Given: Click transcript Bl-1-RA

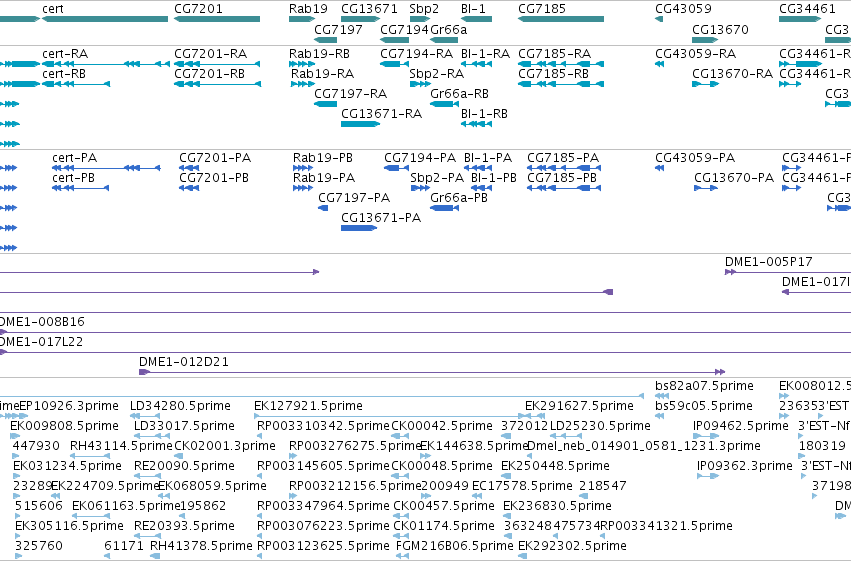Looking at the screenshot, I should 485,54.
